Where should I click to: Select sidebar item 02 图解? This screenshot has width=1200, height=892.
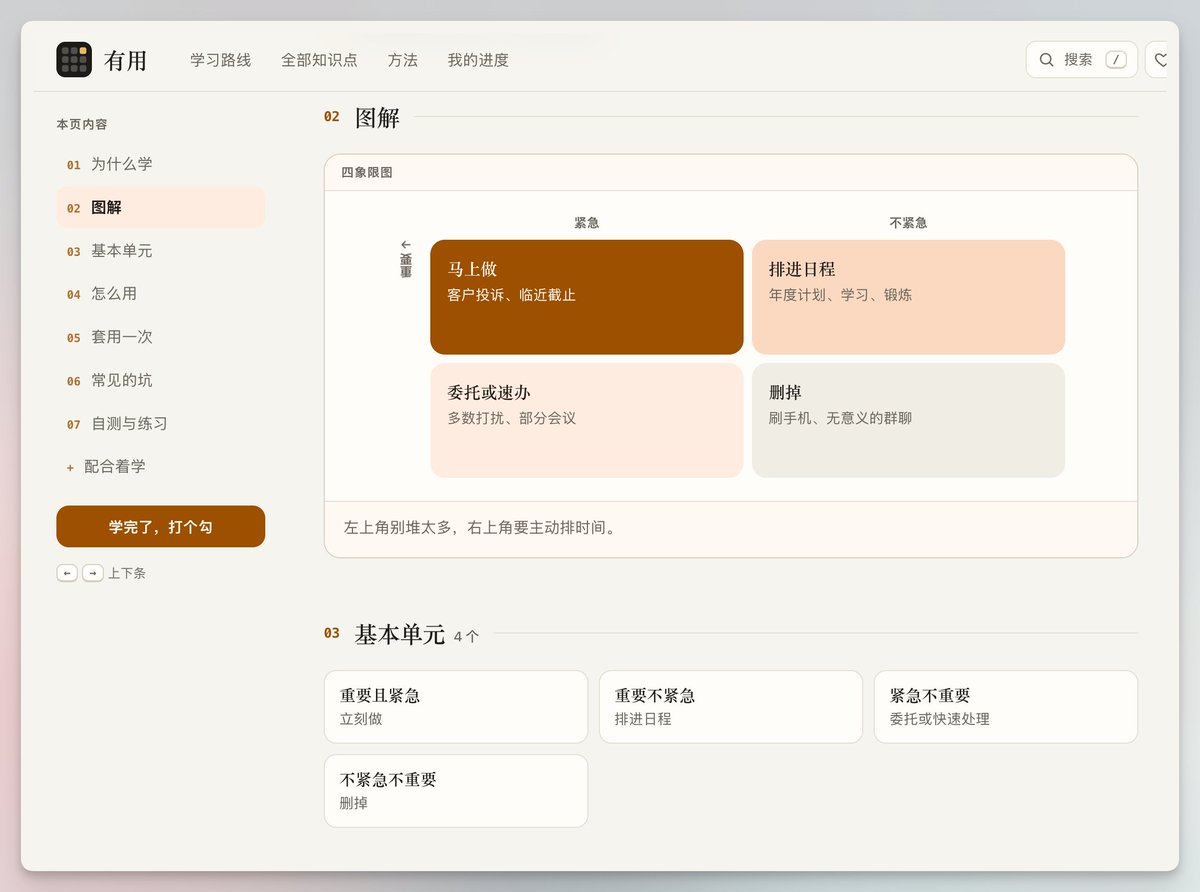tap(161, 208)
